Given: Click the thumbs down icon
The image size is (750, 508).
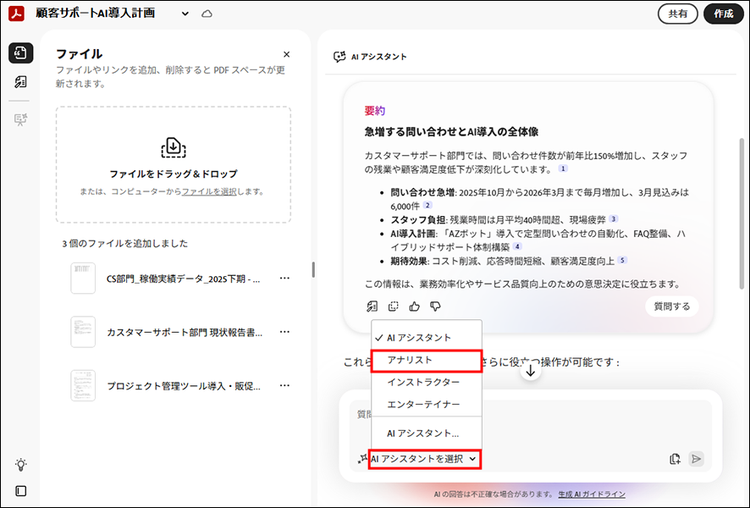Looking at the screenshot, I should [435, 307].
